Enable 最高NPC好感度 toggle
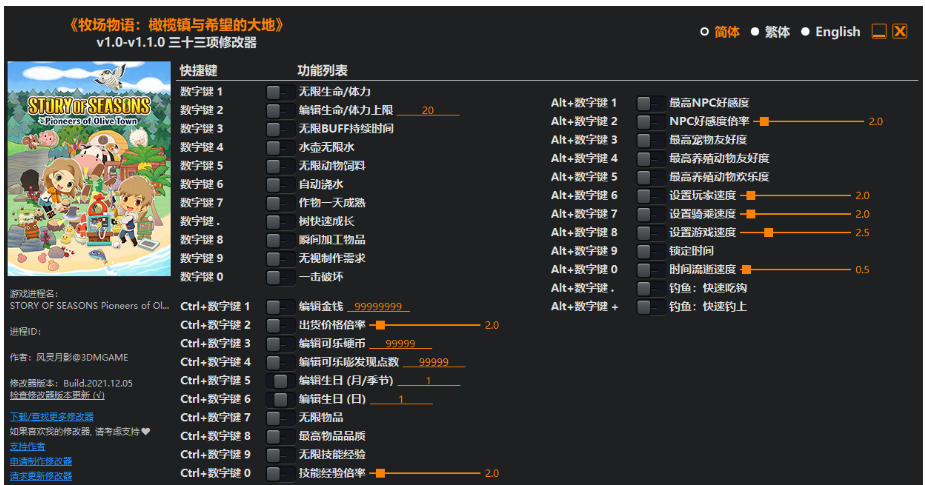The image size is (925, 485). tap(650, 103)
